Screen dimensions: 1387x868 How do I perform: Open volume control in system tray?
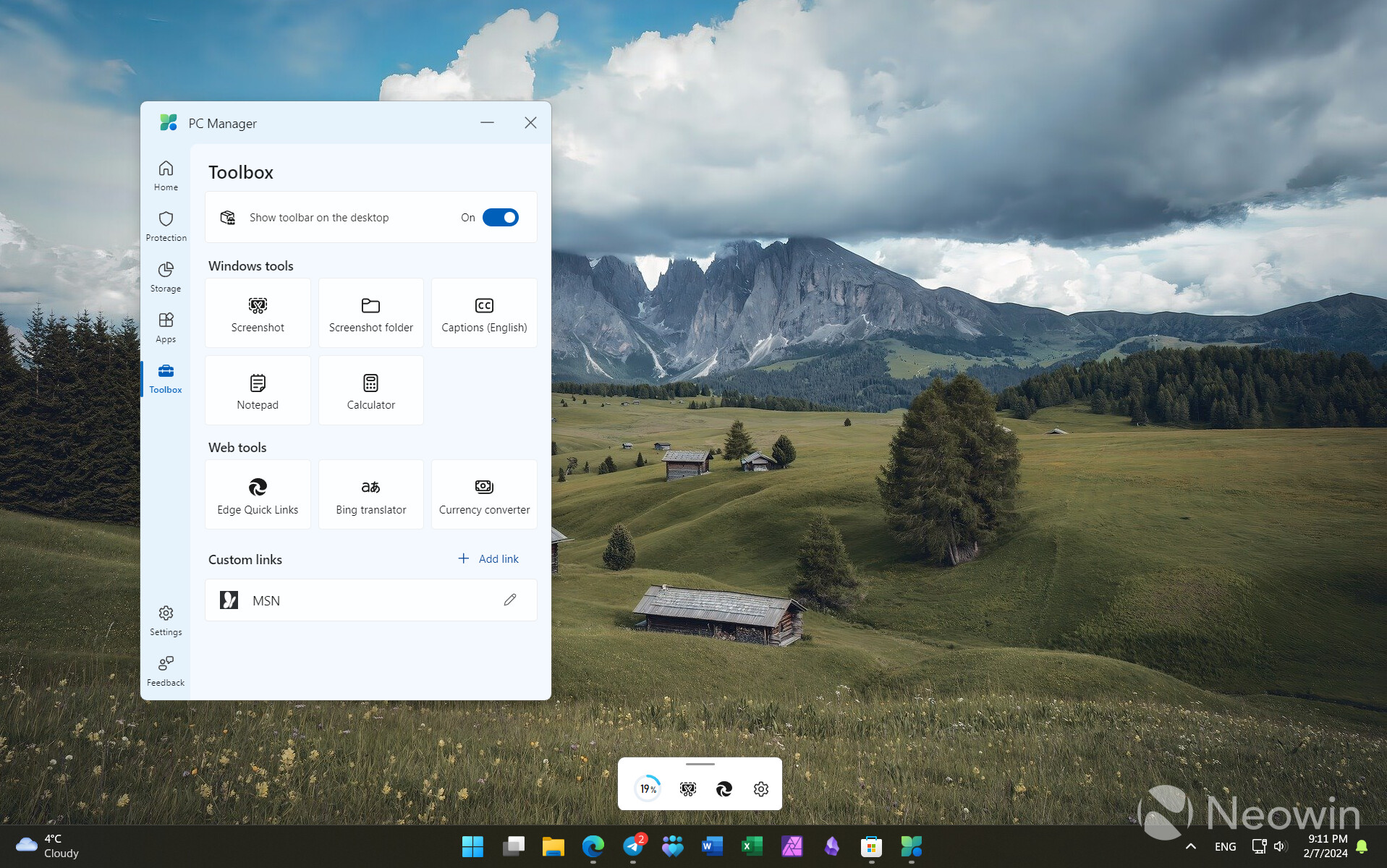pos(1280,846)
